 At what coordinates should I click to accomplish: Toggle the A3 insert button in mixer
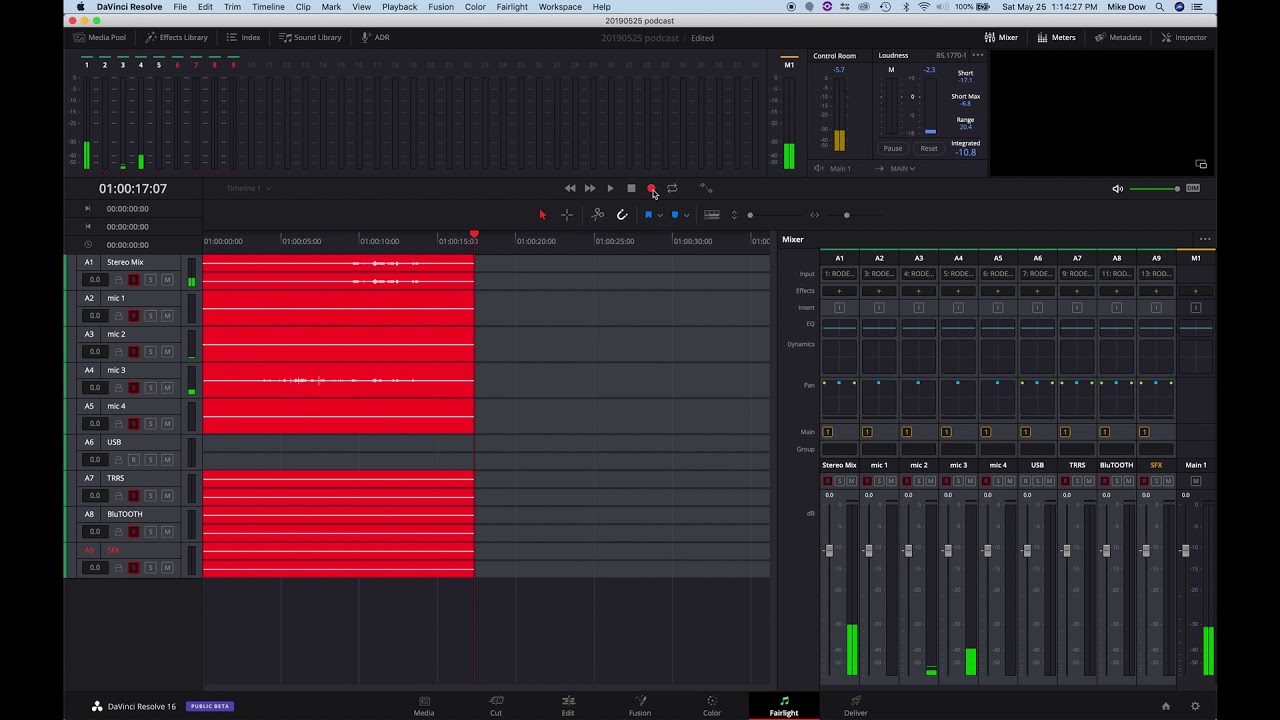(x=918, y=308)
